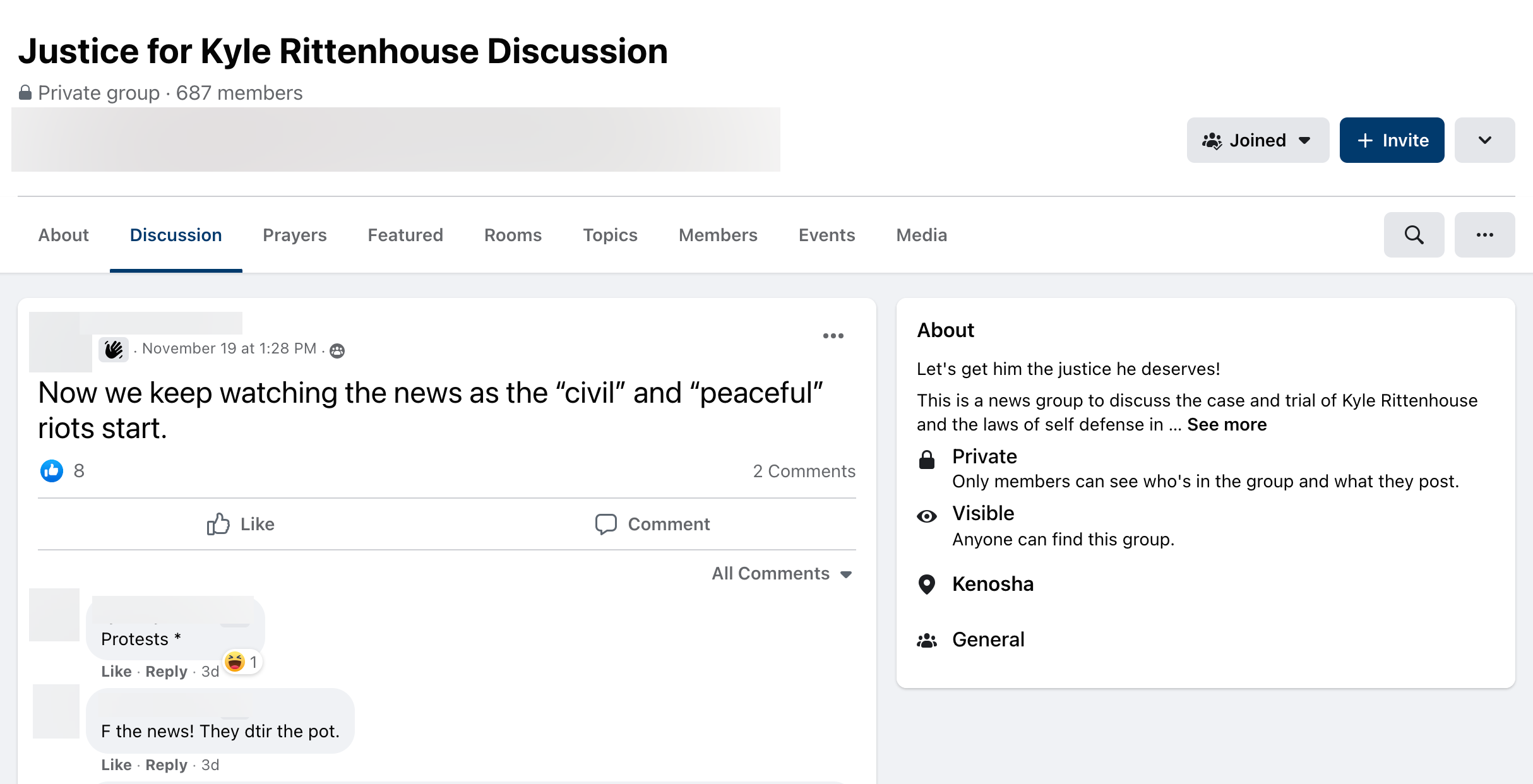Image resolution: width=1533 pixels, height=784 pixels.
Task: Expand About description with See more
Action: [x=1226, y=424]
